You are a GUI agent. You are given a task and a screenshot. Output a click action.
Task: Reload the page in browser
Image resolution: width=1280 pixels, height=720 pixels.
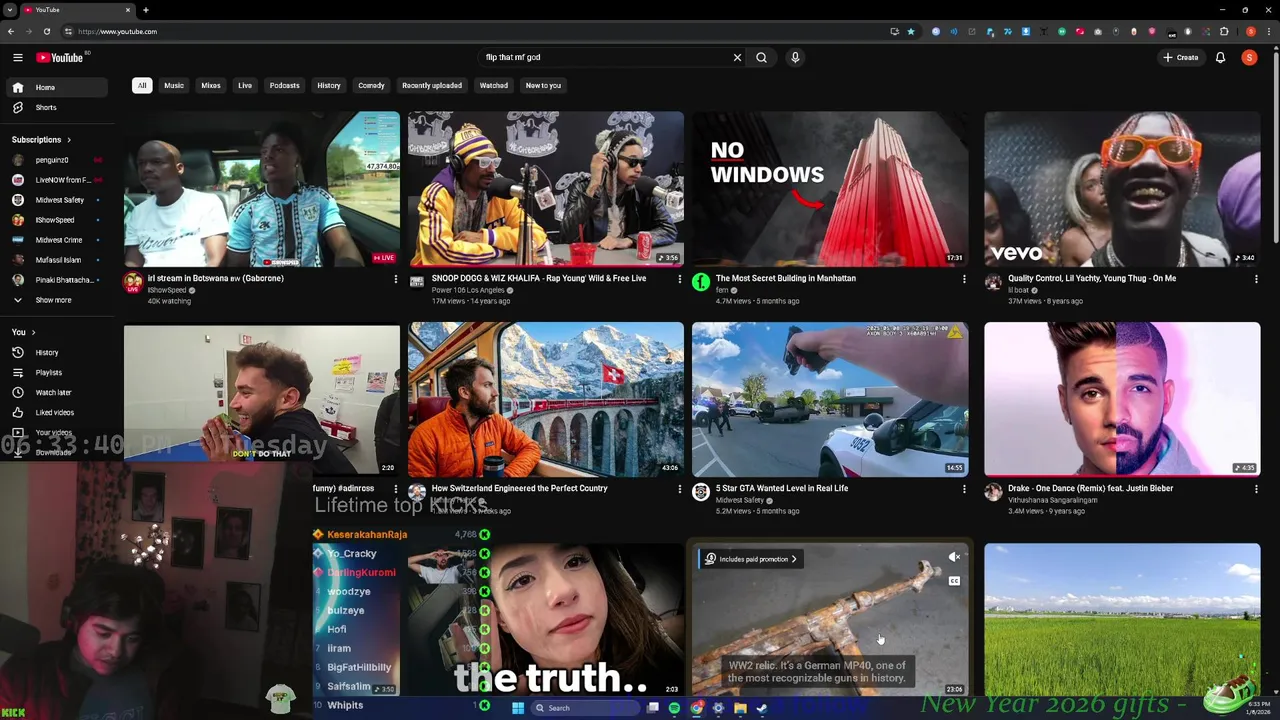46,31
